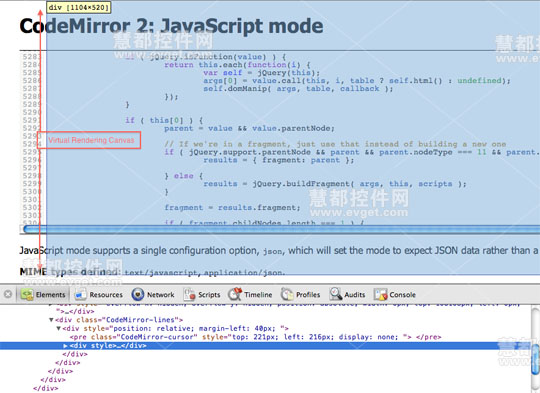
Task: Switch to the Timeline tab label
Action: 258,295
